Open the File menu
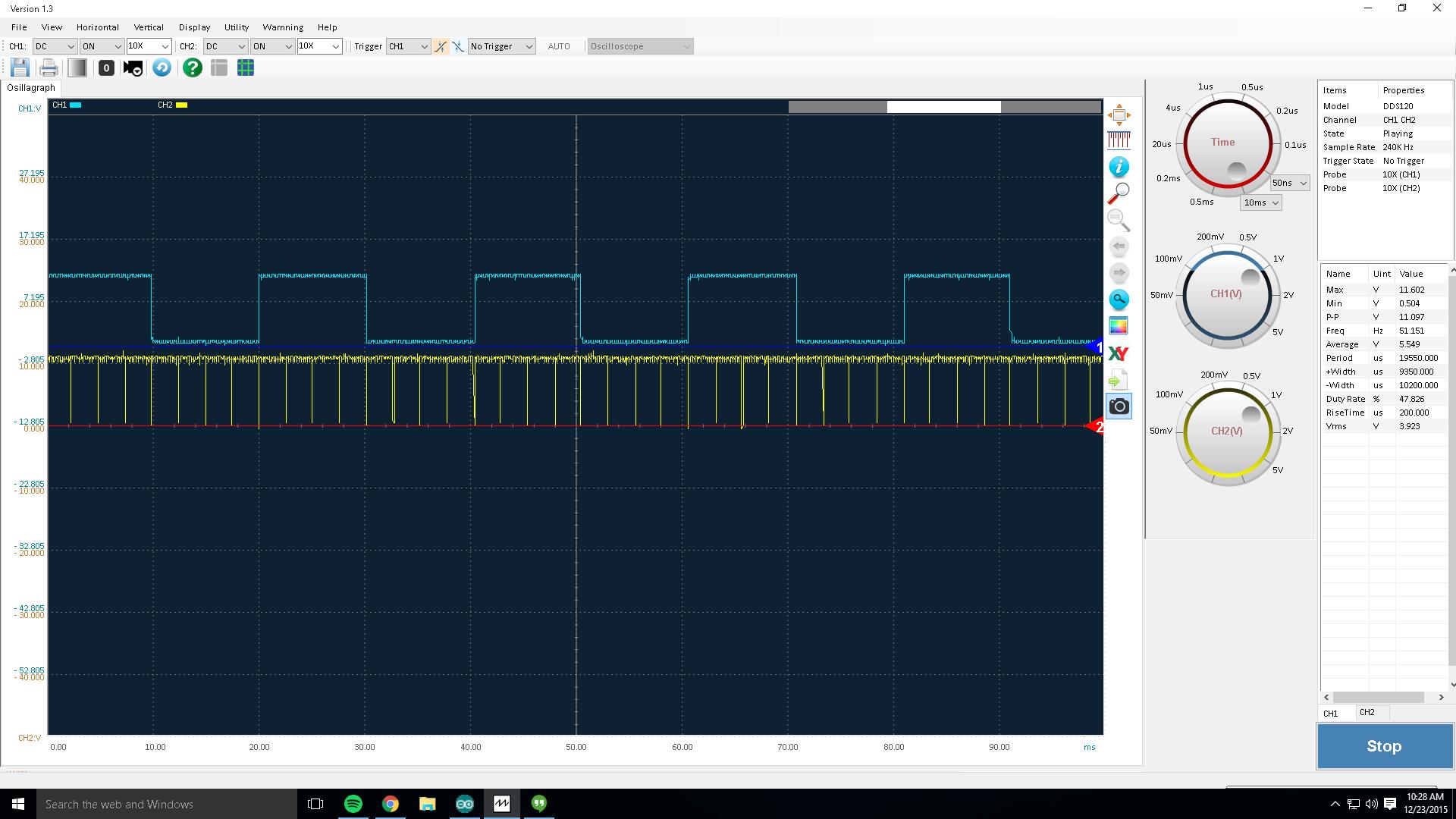Viewport: 1456px width, 819px height. point(19,27)
